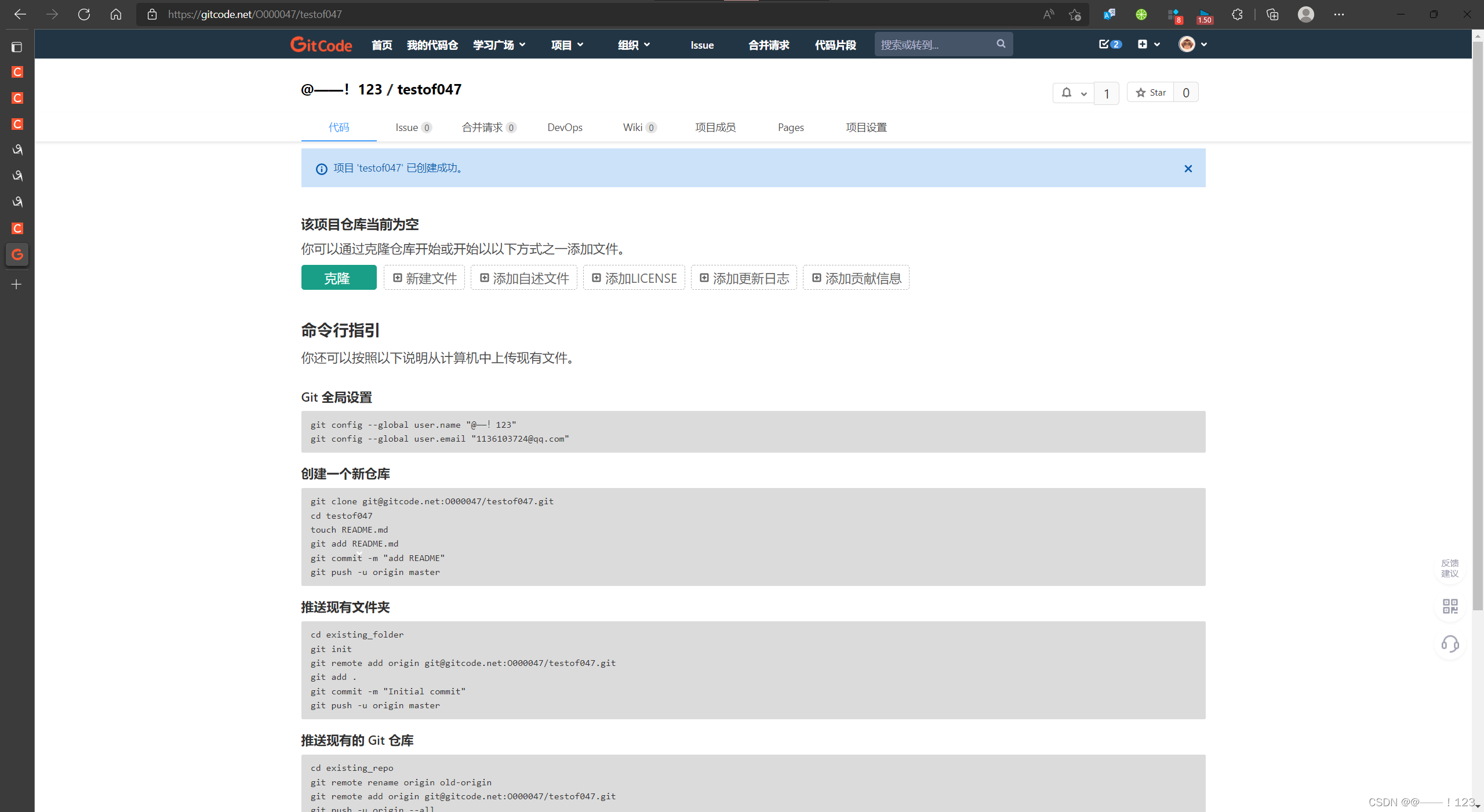Viewport: 1484px width, 812px height.
Task: Toggle Star on this repository
Action: 1151,93
